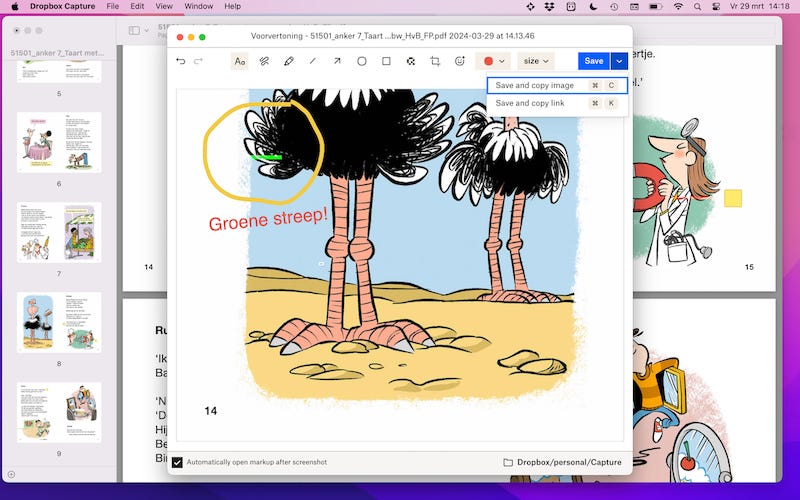Choose Save and copy link
The image size is (800, 500).
click(x=557, y=103)
